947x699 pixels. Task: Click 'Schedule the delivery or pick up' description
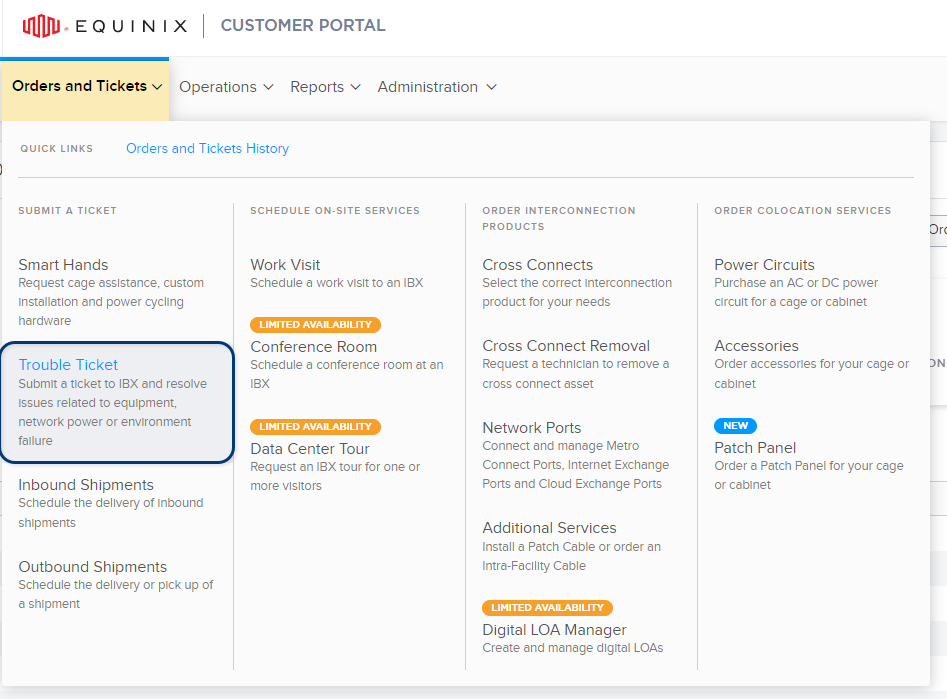coord(115,594)
